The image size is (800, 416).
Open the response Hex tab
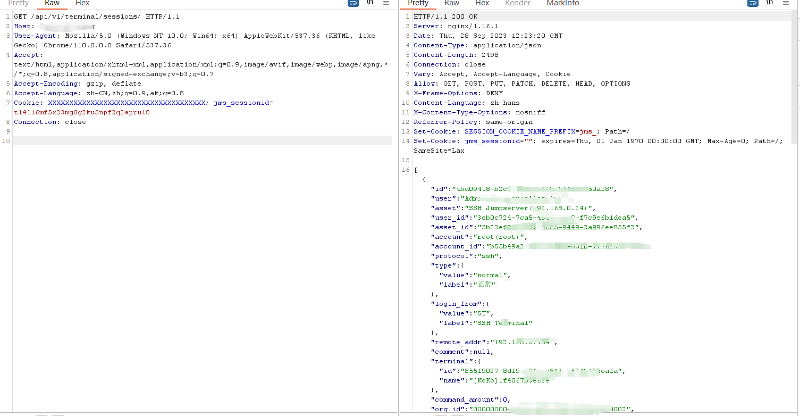tap(482, 3)
